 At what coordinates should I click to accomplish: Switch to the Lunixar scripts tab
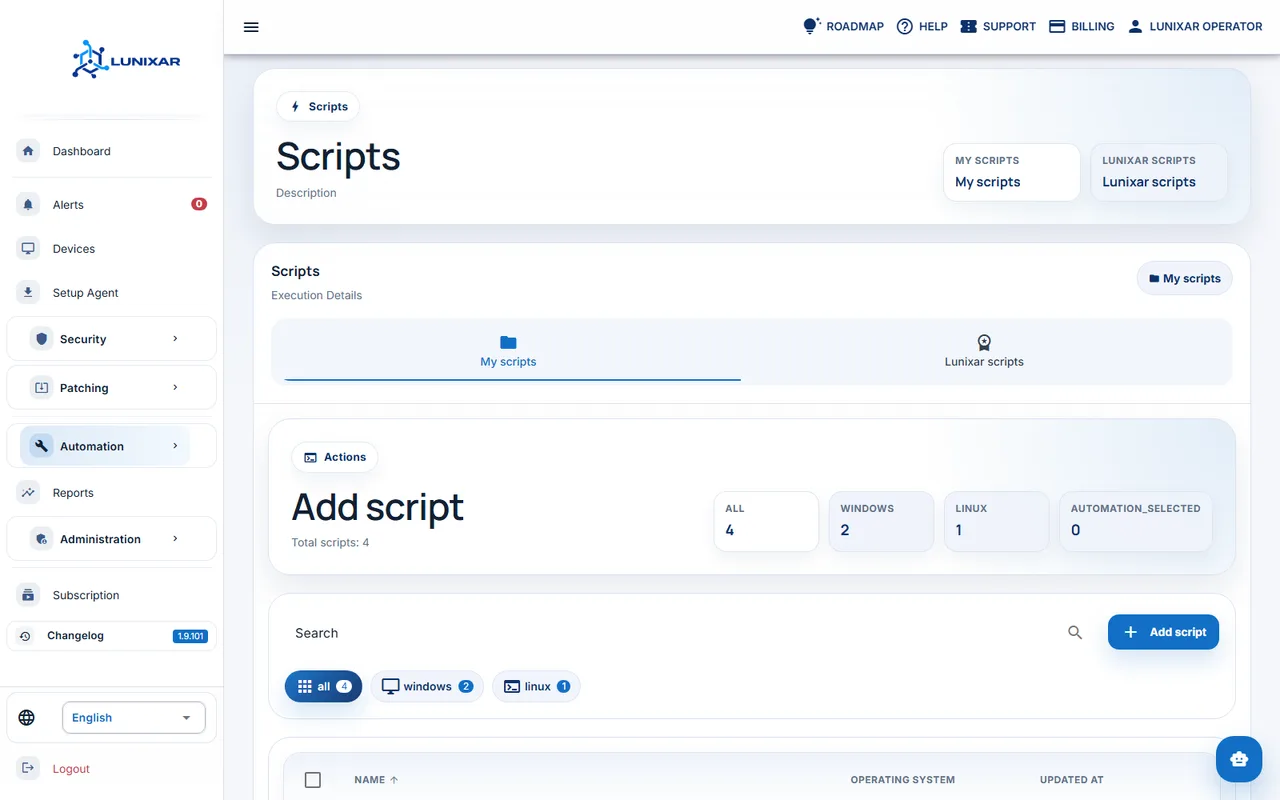pyautogui.click(x=984, y=351)
